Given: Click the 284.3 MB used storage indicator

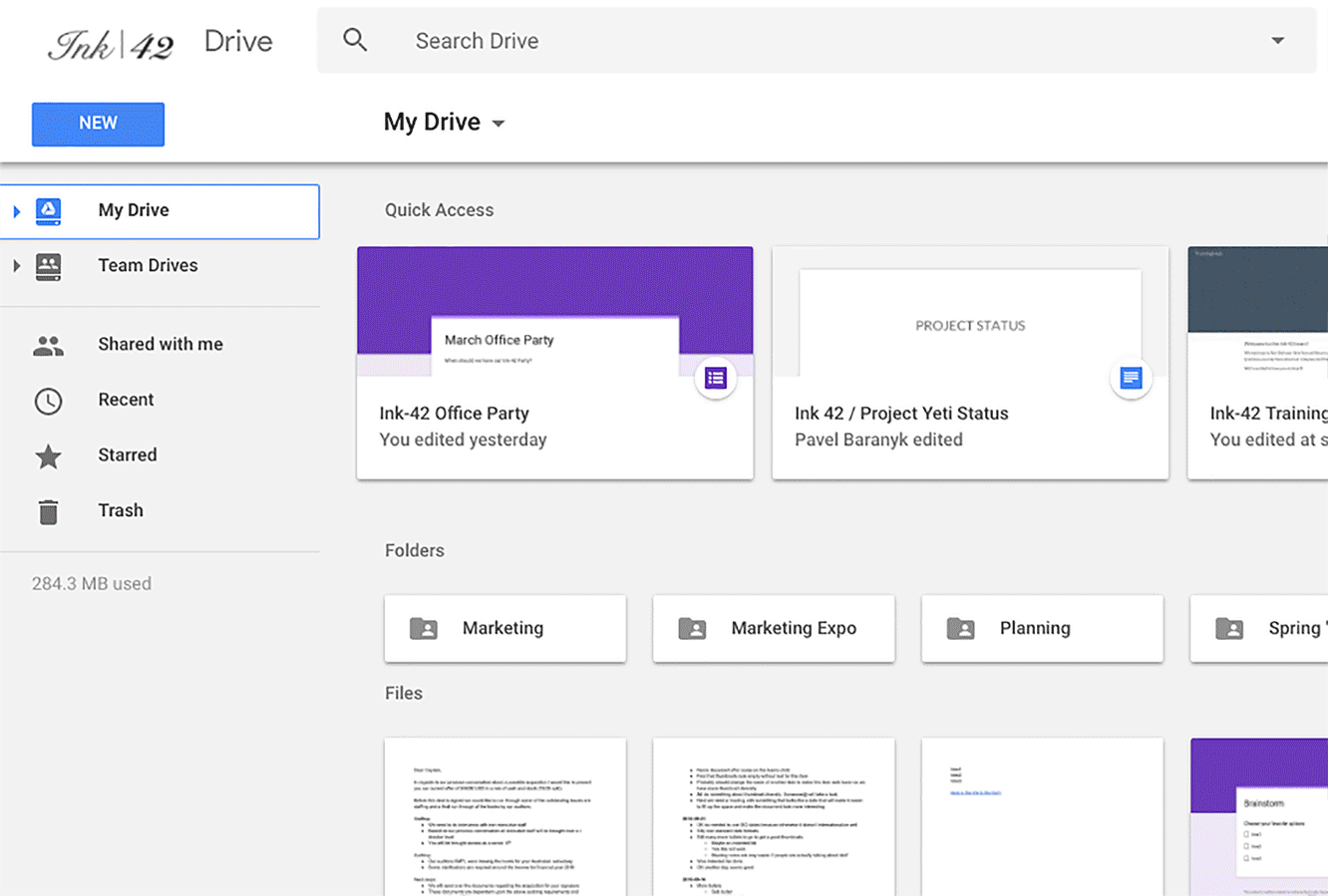Looking at the screenshot, I should click(x=92, y=583).
